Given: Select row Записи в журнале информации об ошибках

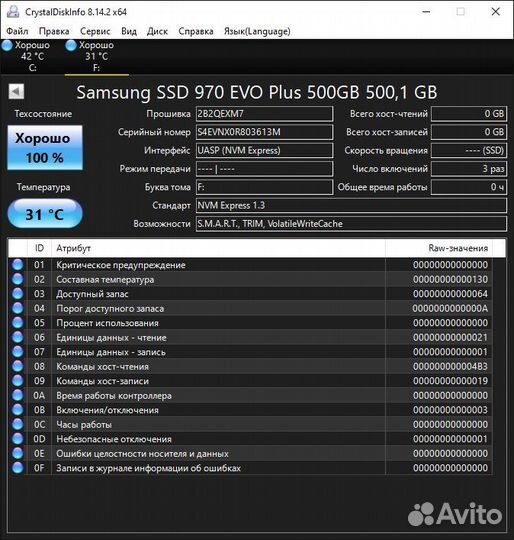Looking at the screenshot, I should coord(250,468).
